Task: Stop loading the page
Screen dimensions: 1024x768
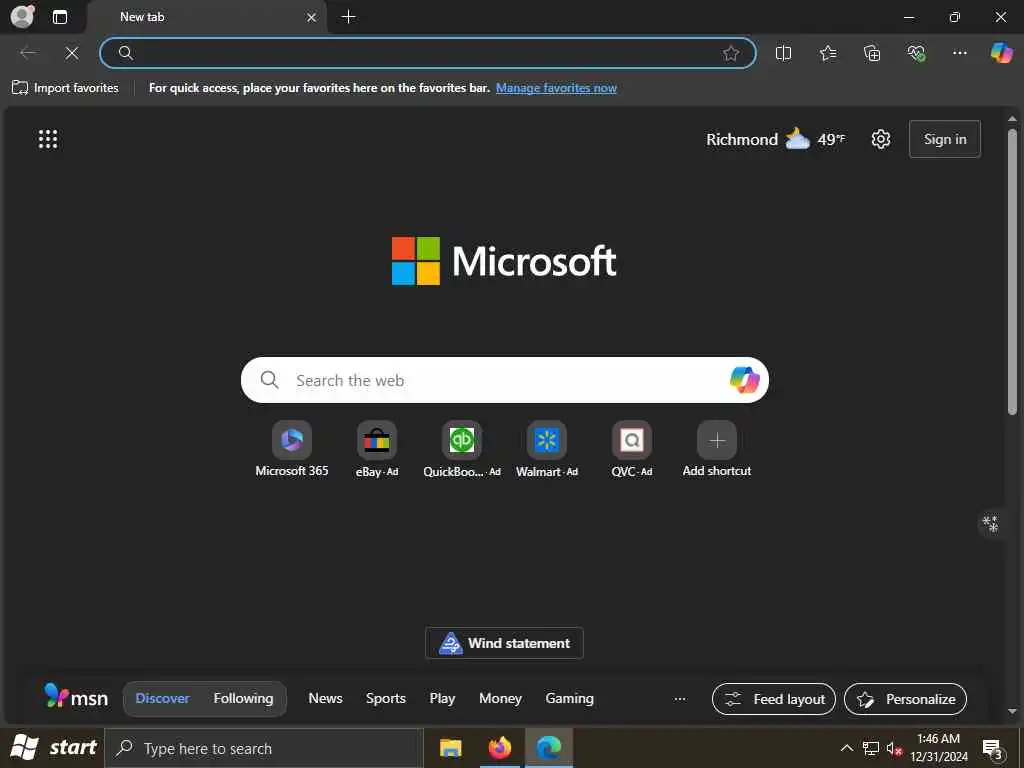Action: [72, 53]
